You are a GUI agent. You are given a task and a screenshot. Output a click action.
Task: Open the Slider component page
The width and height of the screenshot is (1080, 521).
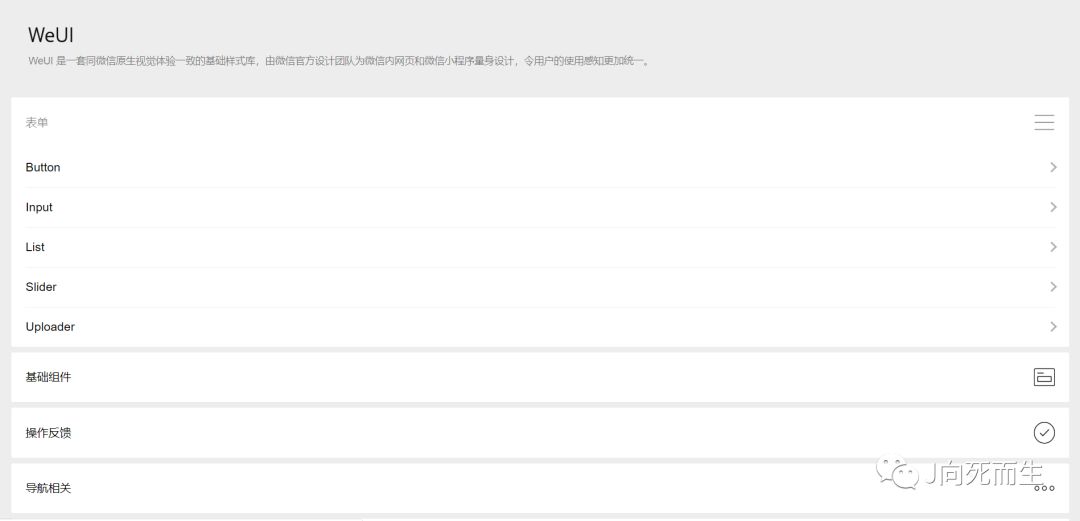(540, 287)
